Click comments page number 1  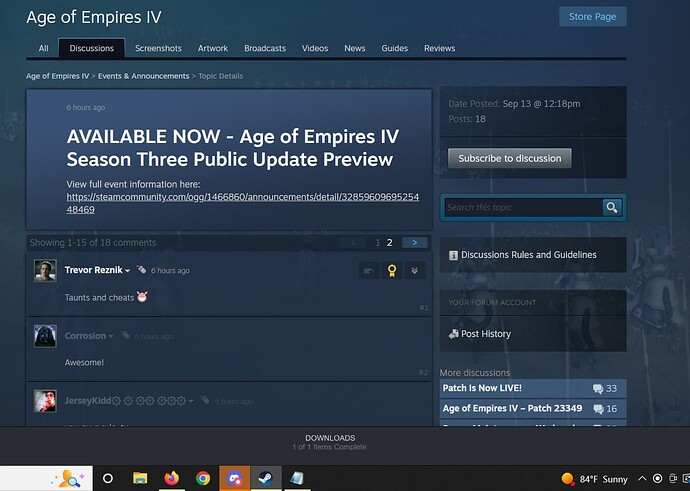point(377,242)
